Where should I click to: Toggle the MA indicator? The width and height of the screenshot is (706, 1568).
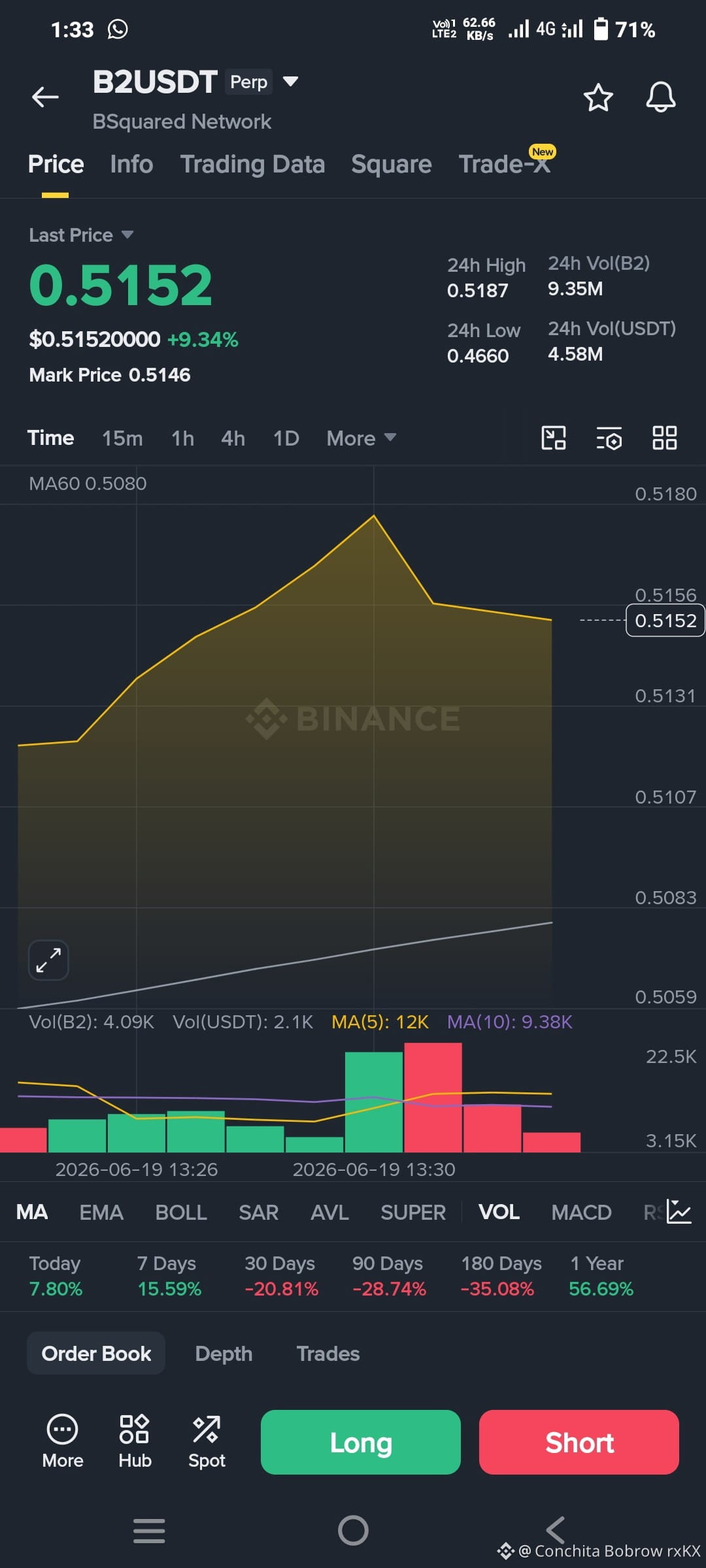(32, 1212)
